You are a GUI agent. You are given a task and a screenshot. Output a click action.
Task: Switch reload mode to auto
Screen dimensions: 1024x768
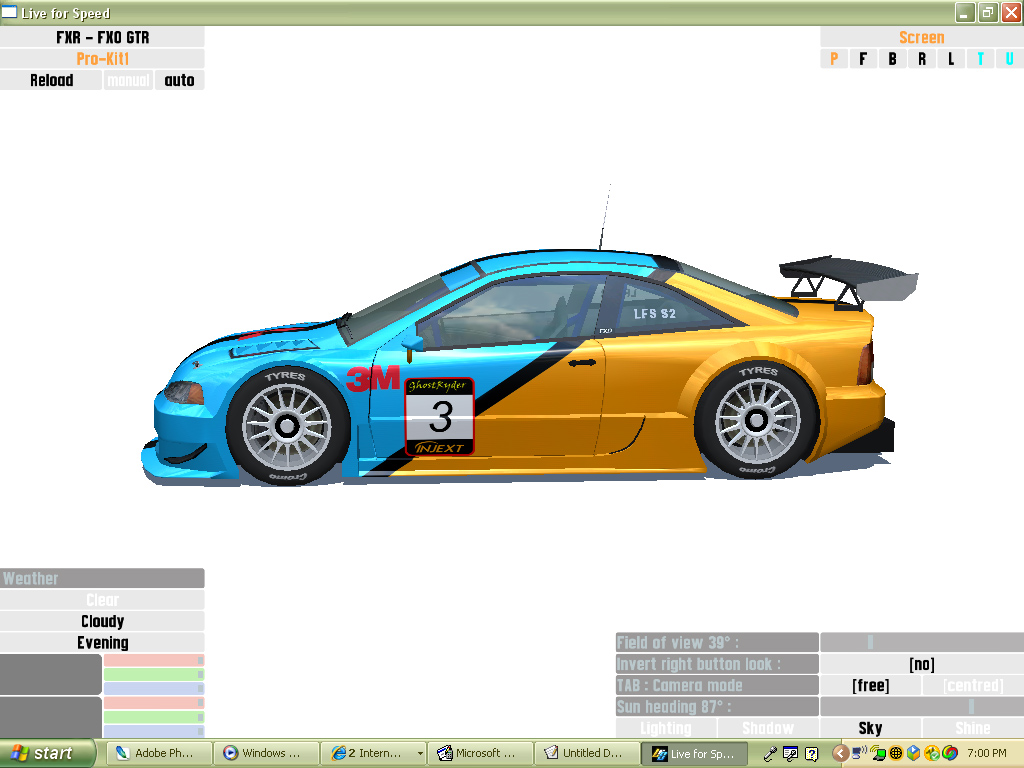click(180, 80)
